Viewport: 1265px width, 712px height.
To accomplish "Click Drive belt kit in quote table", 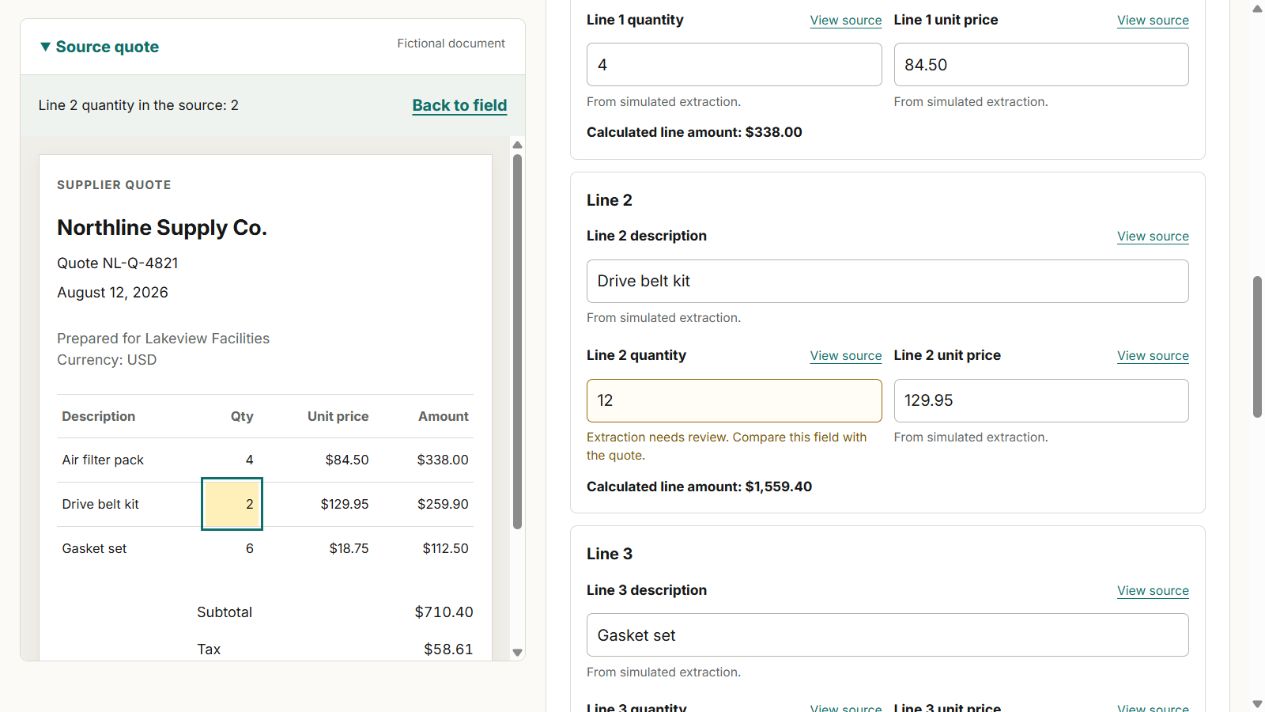I will pyautogui.click(x=100, y=504).
